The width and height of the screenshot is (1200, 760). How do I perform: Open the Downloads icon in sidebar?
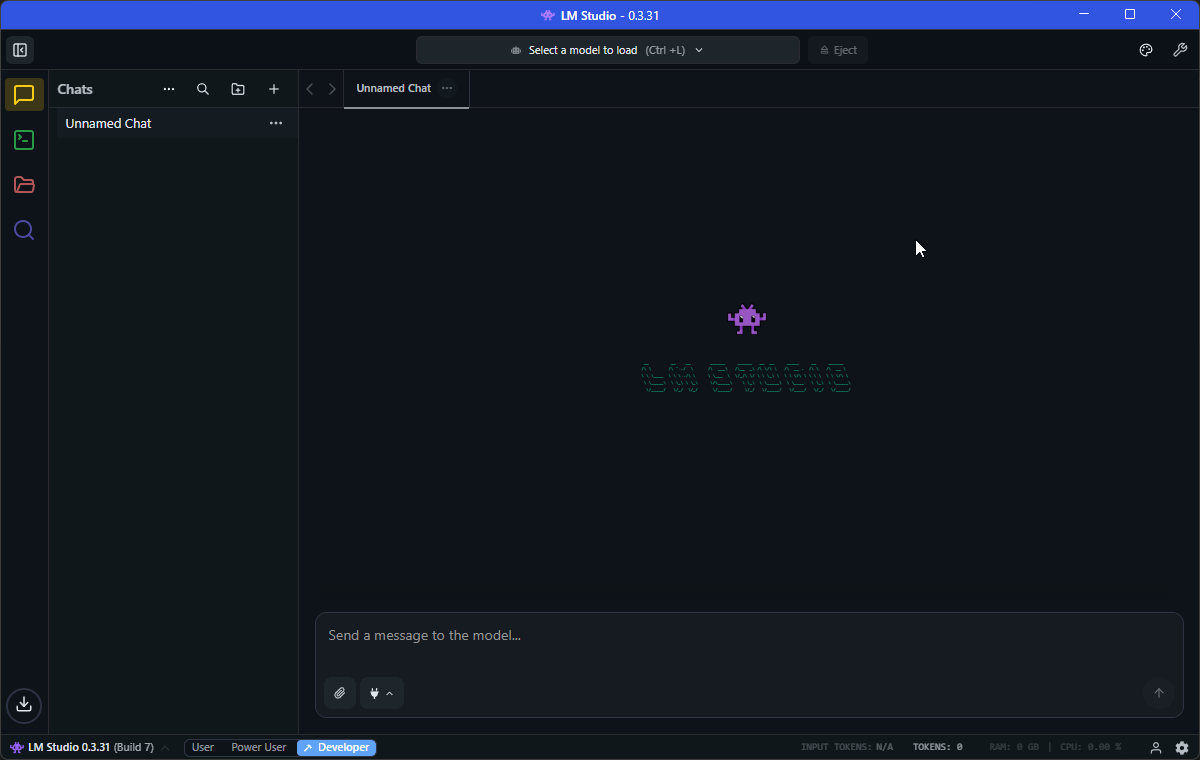point(24,704)
